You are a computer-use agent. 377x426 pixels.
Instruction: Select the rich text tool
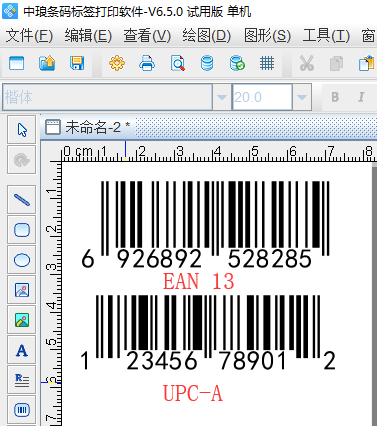22,380
